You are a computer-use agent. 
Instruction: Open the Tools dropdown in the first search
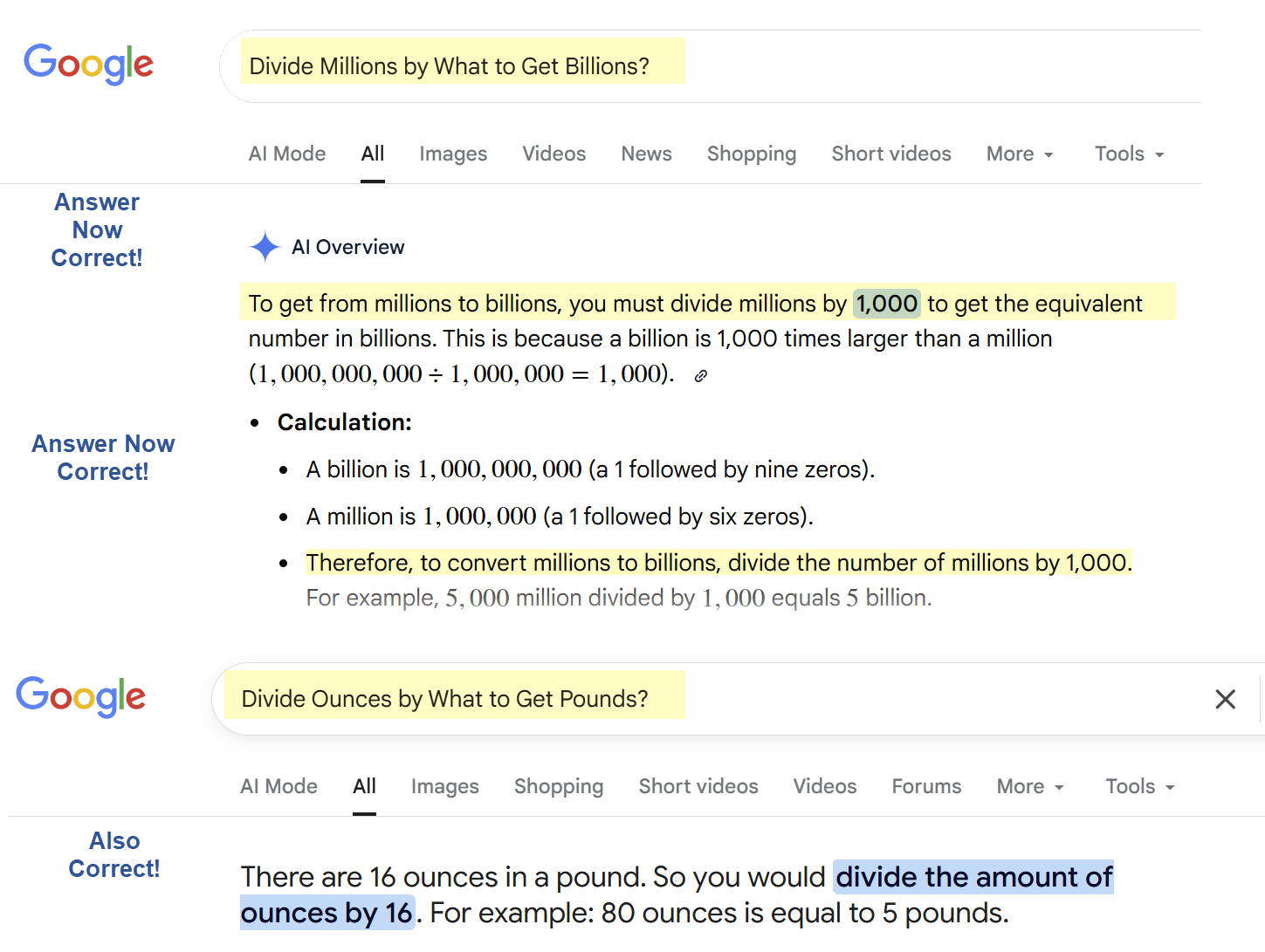click(x=1127, y=154)
